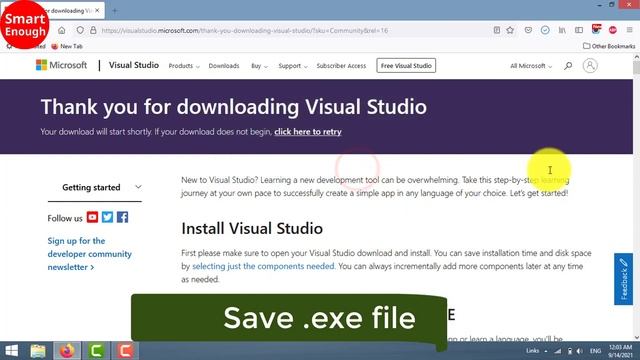This screenshot has height=360, width=640.
Task: Go to Visual Studio home link
Action: tap(133, 65)
